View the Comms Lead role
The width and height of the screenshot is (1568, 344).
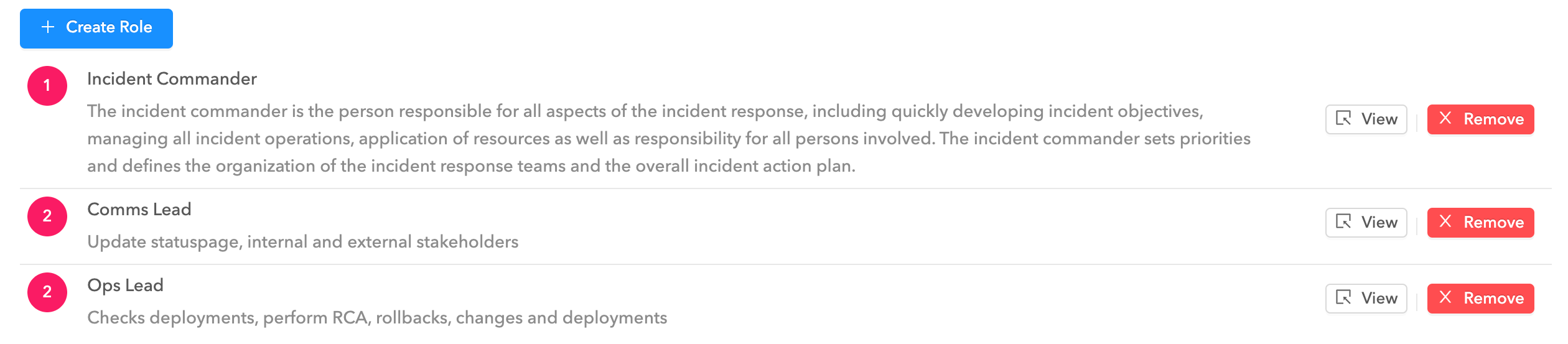(1366, 223)
